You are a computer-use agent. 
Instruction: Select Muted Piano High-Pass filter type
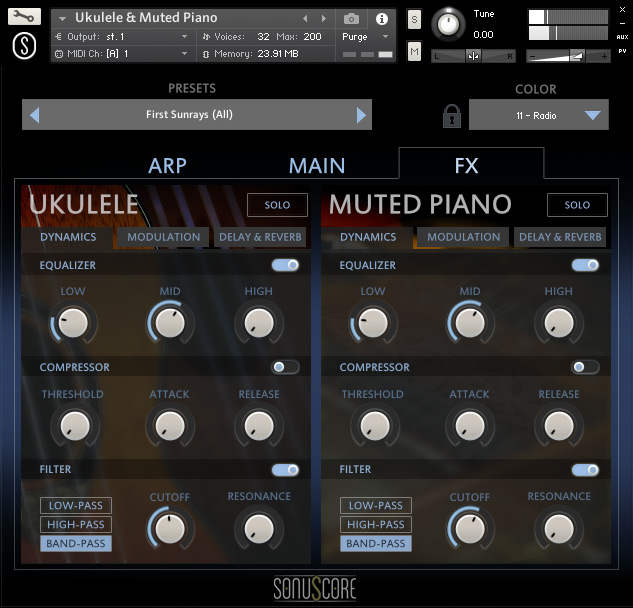click(376, 524)
